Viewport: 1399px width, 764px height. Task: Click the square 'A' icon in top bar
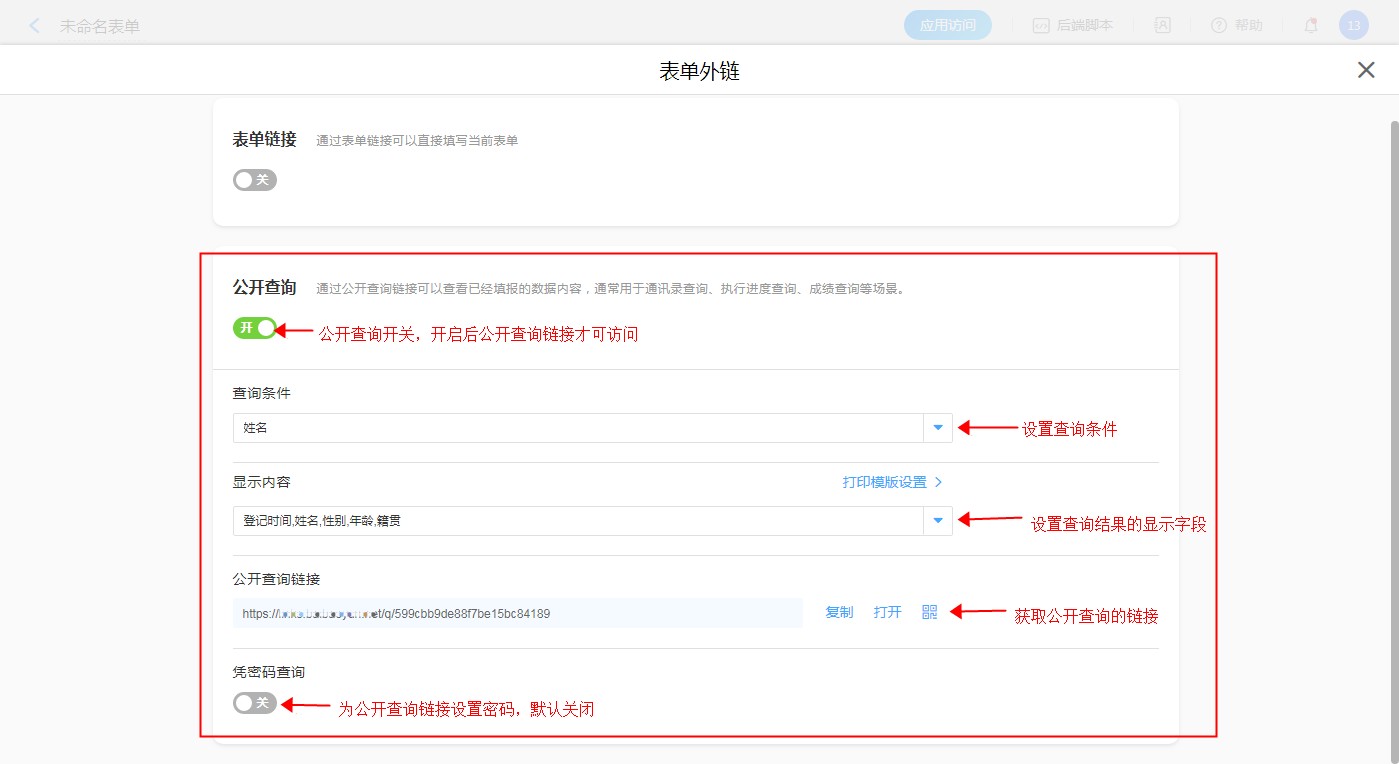point(1163,26)
